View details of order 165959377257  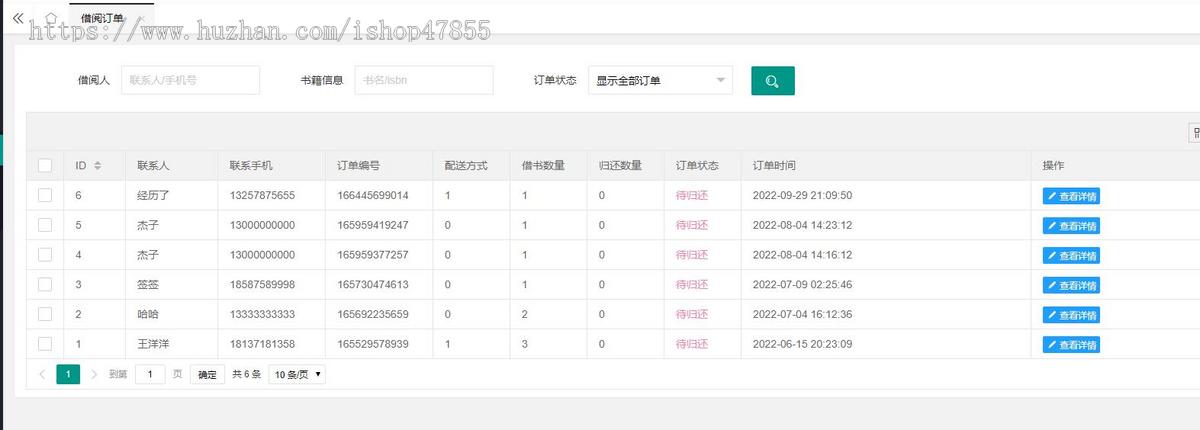1071,255
